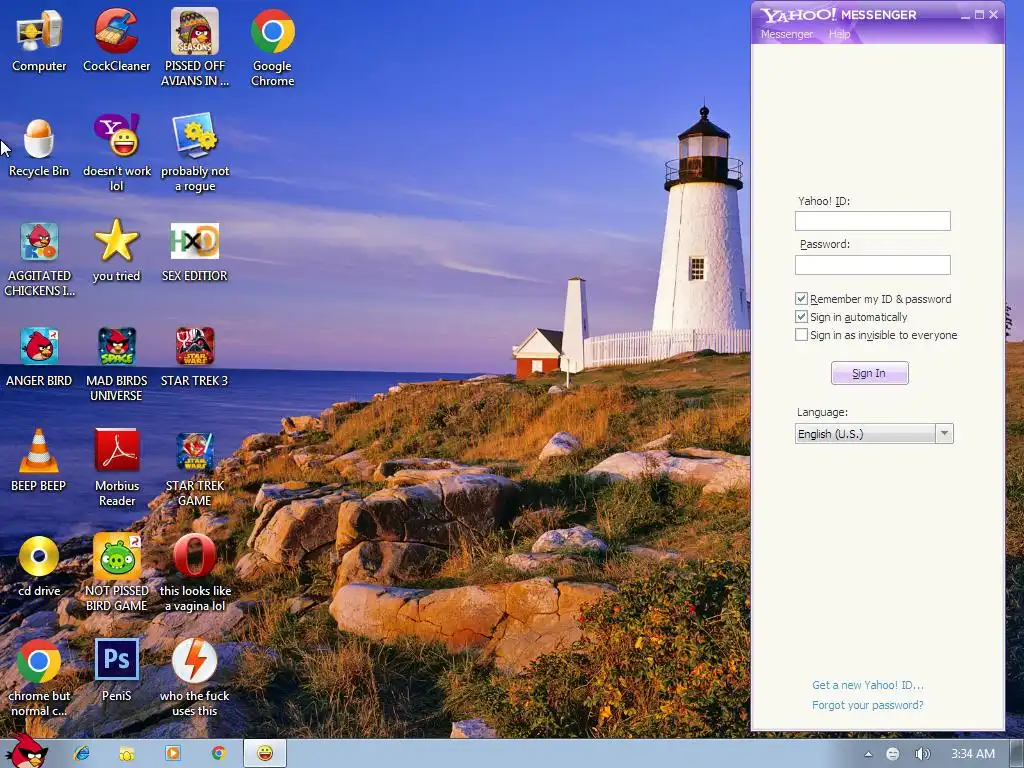The height and width of the screenshot is (768, 1024).
Task: Uncheck Sign in automatically
Action: (x=801, y=317)
